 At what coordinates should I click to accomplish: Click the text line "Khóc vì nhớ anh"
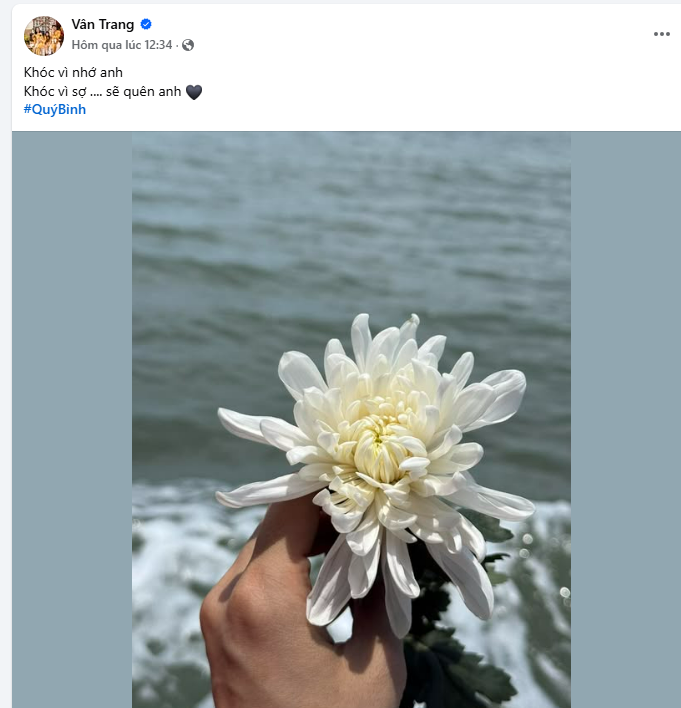(x=73, y=73)
